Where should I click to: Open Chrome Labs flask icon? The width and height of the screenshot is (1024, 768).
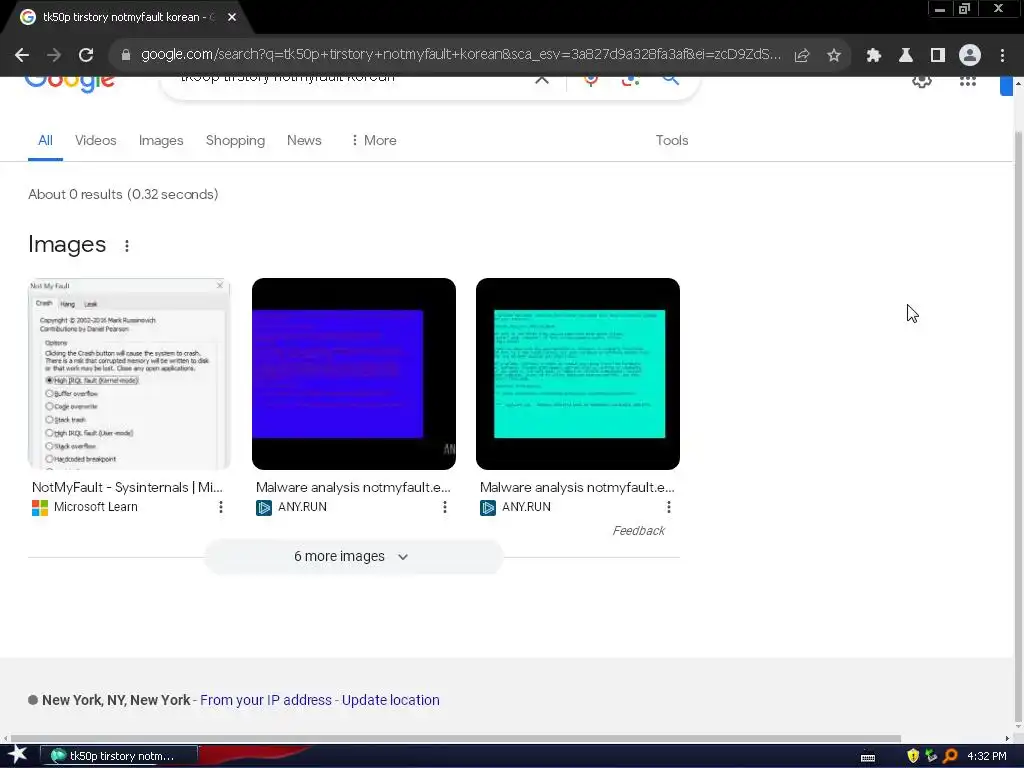point(906,56)
